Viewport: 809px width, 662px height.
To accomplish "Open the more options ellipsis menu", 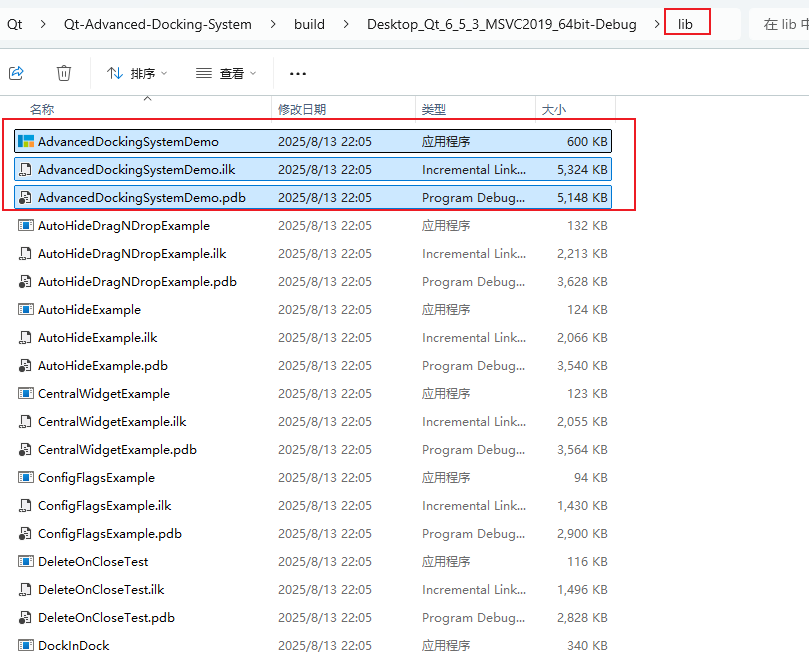I will [x=298, y=74].
